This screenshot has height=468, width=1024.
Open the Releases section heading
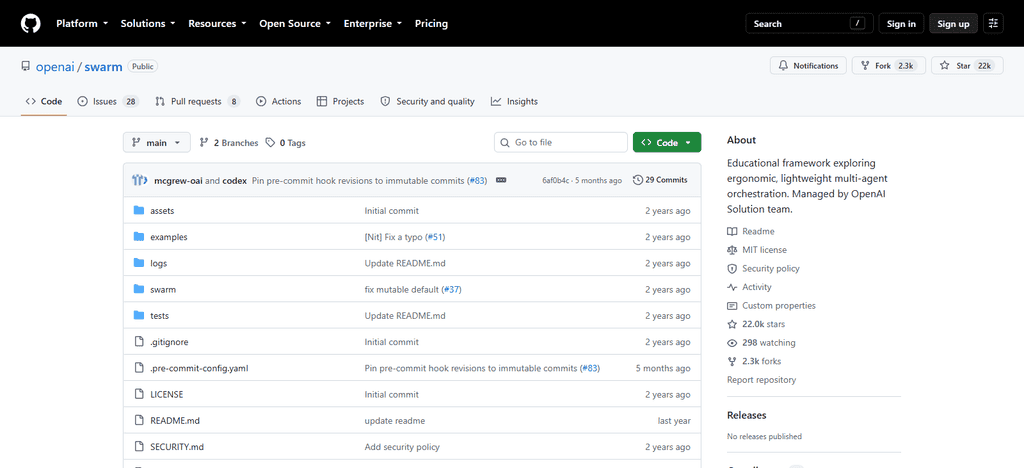pos(746,415)
